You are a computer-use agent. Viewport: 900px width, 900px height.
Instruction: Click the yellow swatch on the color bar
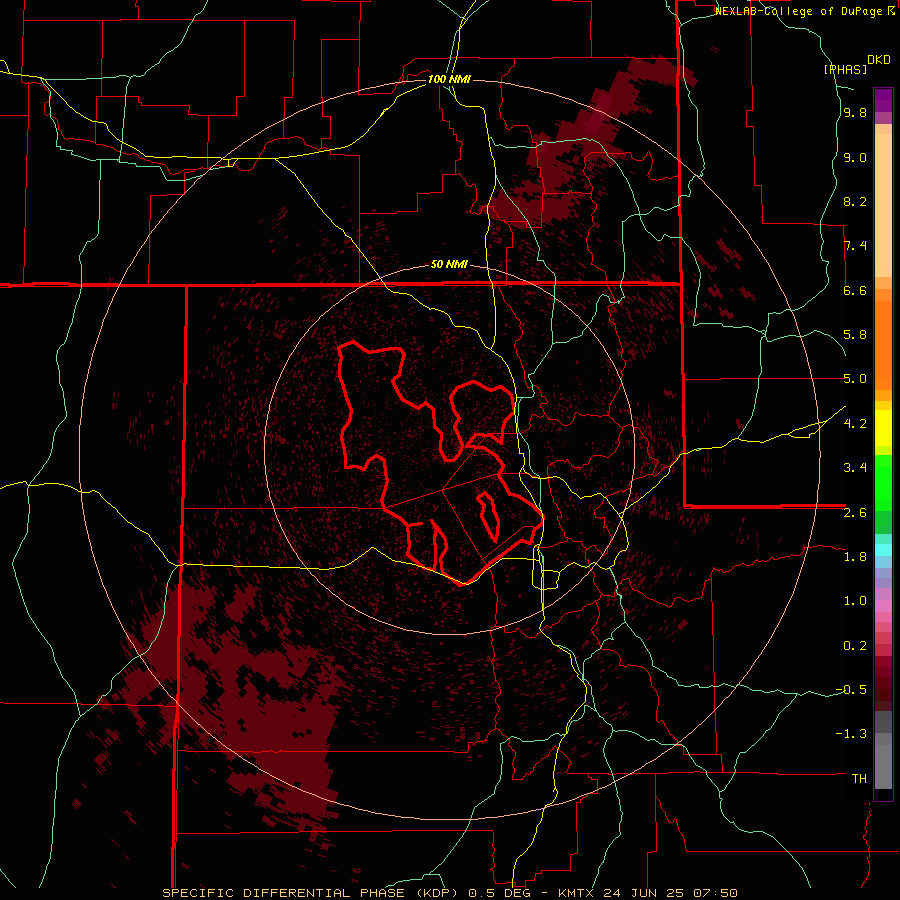(883, 428)
